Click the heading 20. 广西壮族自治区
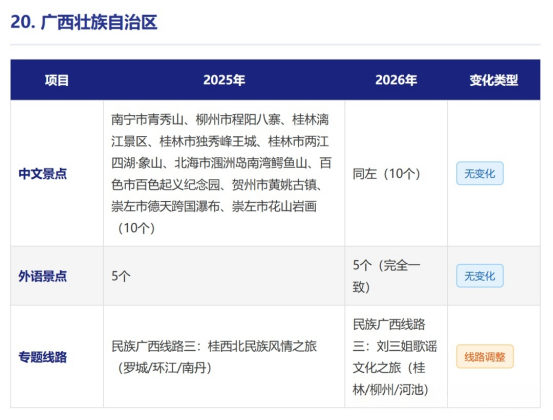This screenshot has width=553, height=420. coord(84,22)
